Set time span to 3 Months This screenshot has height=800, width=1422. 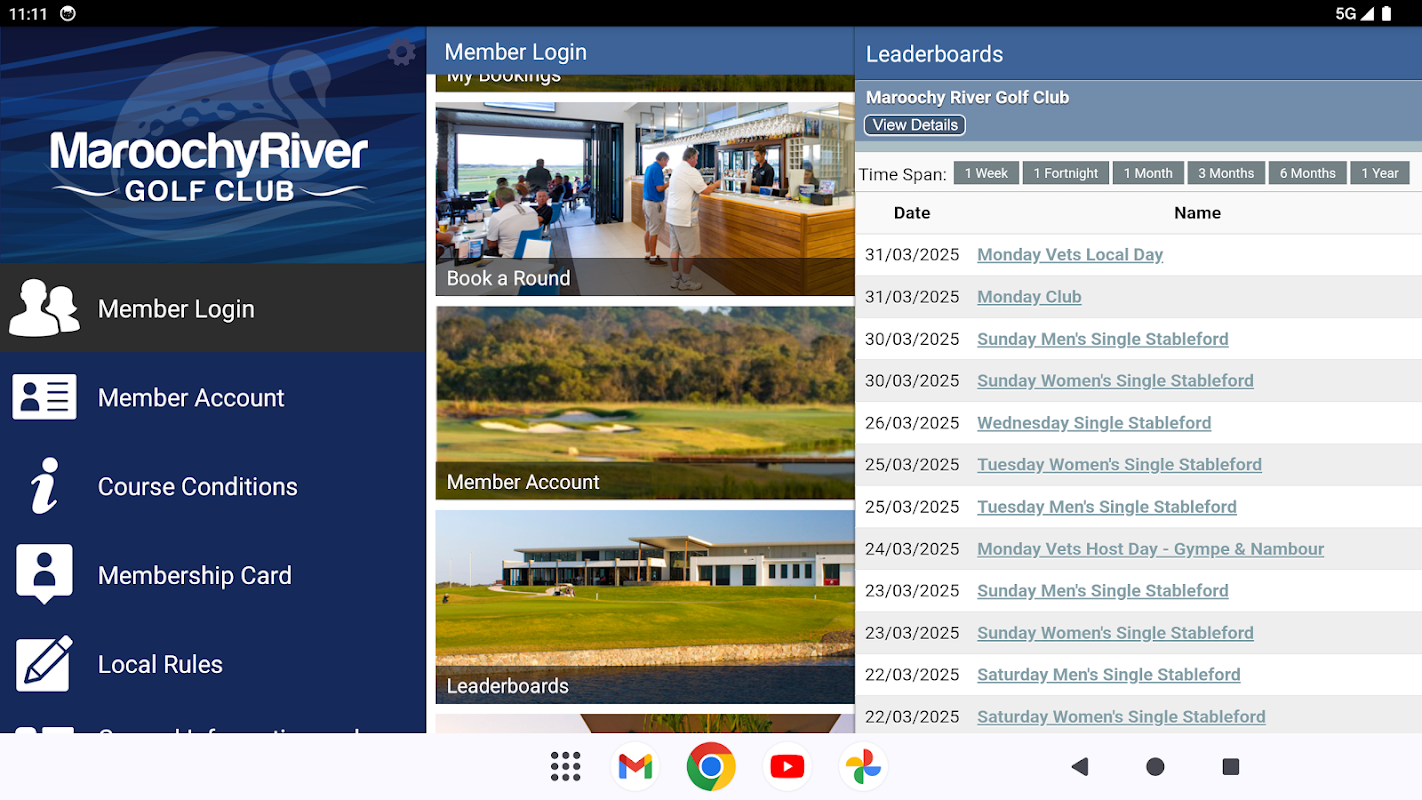pyautogui.click(x=1226, y=173)
